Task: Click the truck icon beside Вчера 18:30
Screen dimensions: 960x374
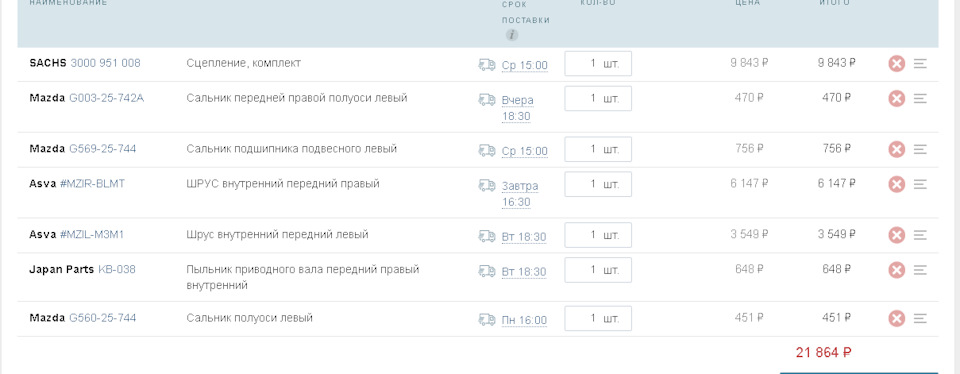Action: [487, 99]
